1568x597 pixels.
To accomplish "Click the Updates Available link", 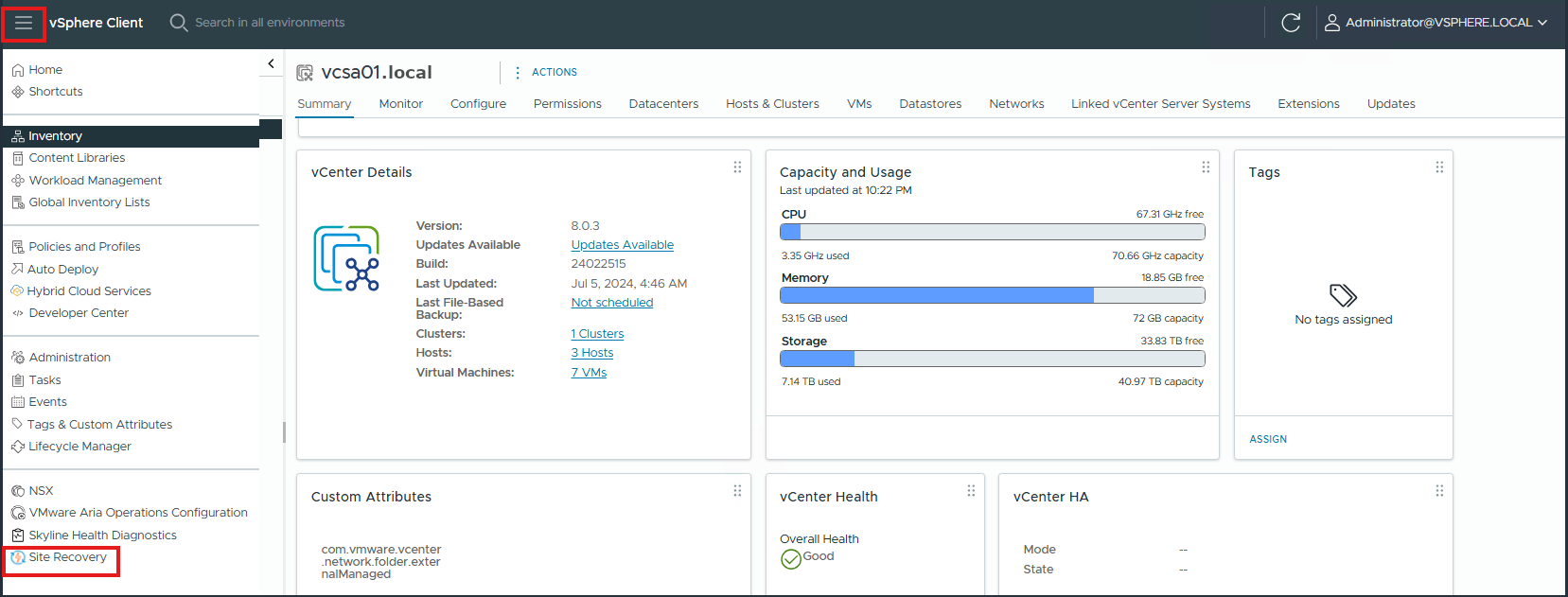I will pos(622,245).
